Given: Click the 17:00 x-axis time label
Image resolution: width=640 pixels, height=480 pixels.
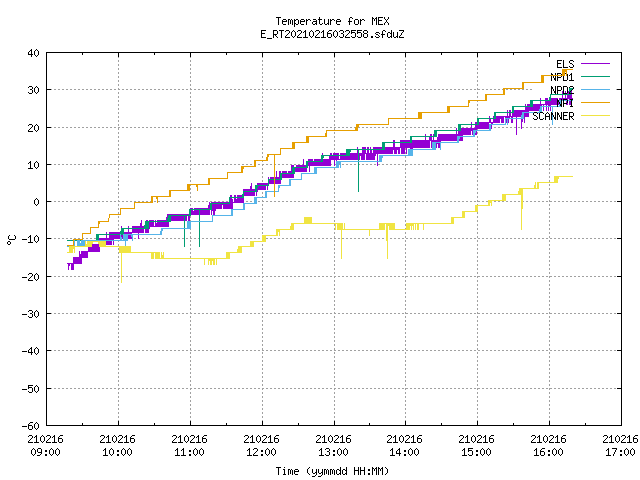Looking at the screenshot, I should [620, 452].
